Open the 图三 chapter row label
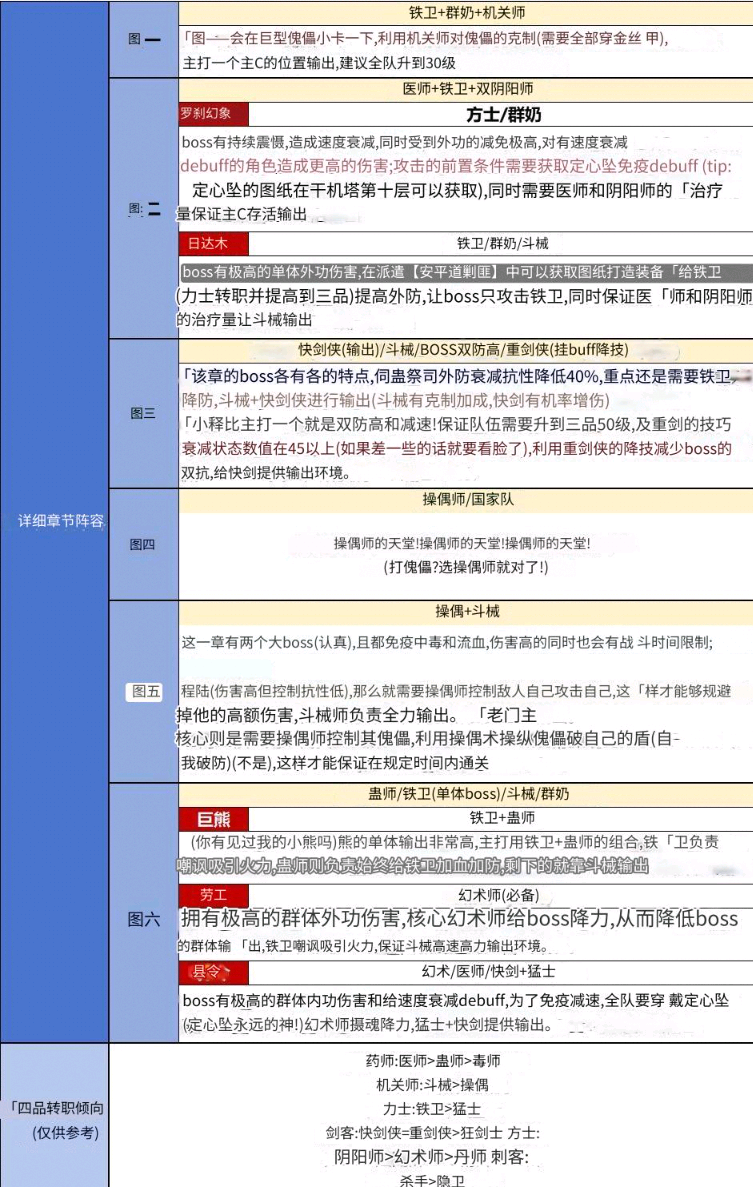 click(143, 413)
